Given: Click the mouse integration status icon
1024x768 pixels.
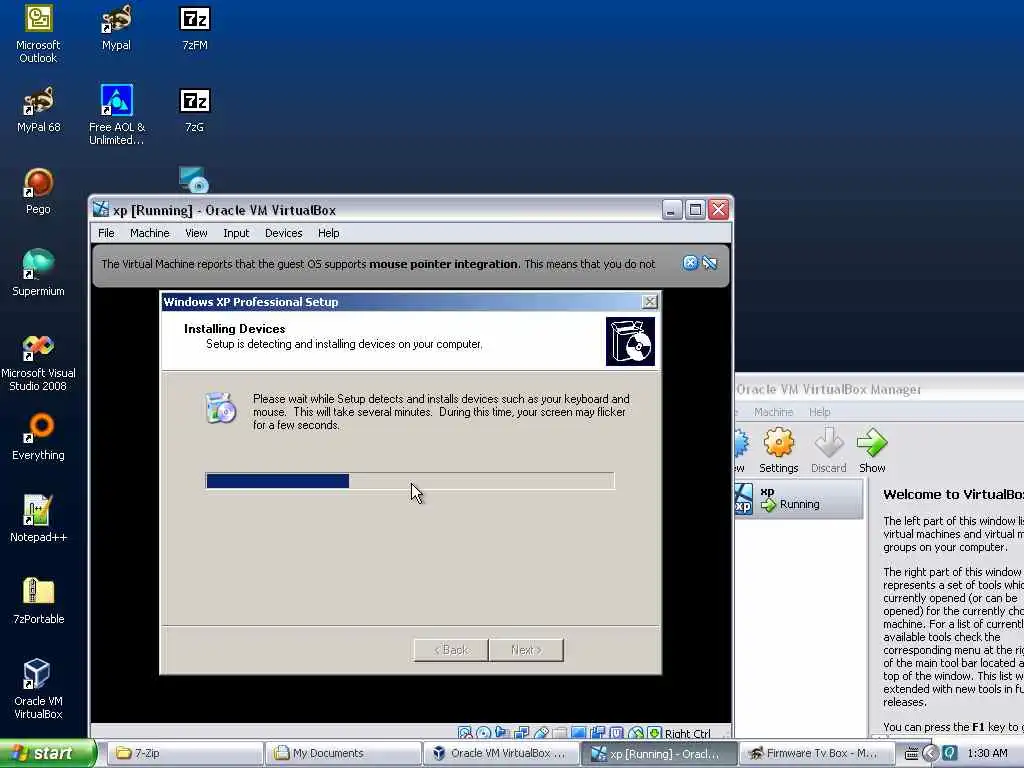Looking at the screenshot, I should click(635, 733).
